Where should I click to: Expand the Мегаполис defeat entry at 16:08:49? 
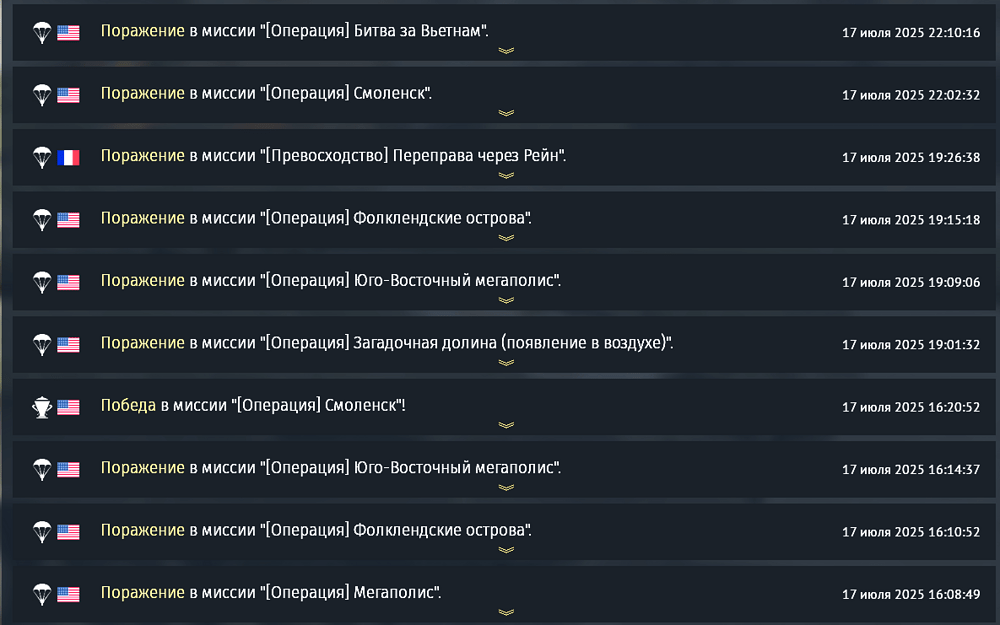(x=506, y=612)
